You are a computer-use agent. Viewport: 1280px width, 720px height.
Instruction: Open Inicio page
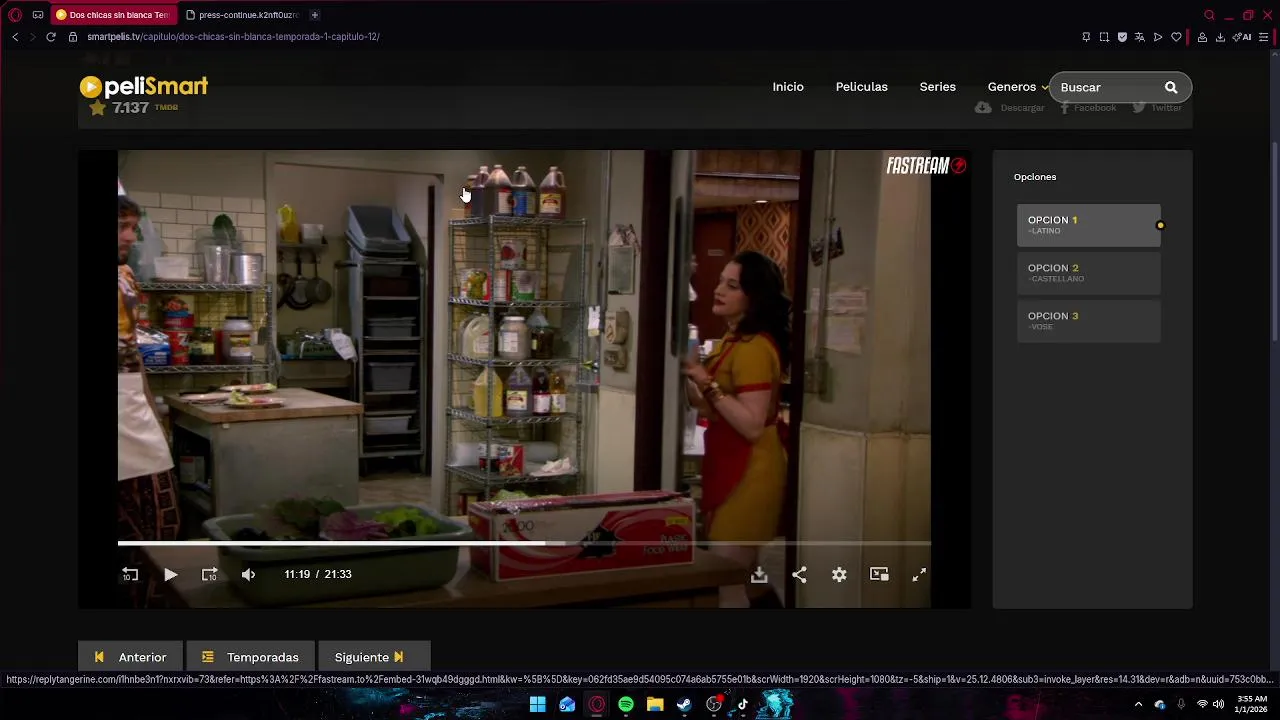(788, 87)
